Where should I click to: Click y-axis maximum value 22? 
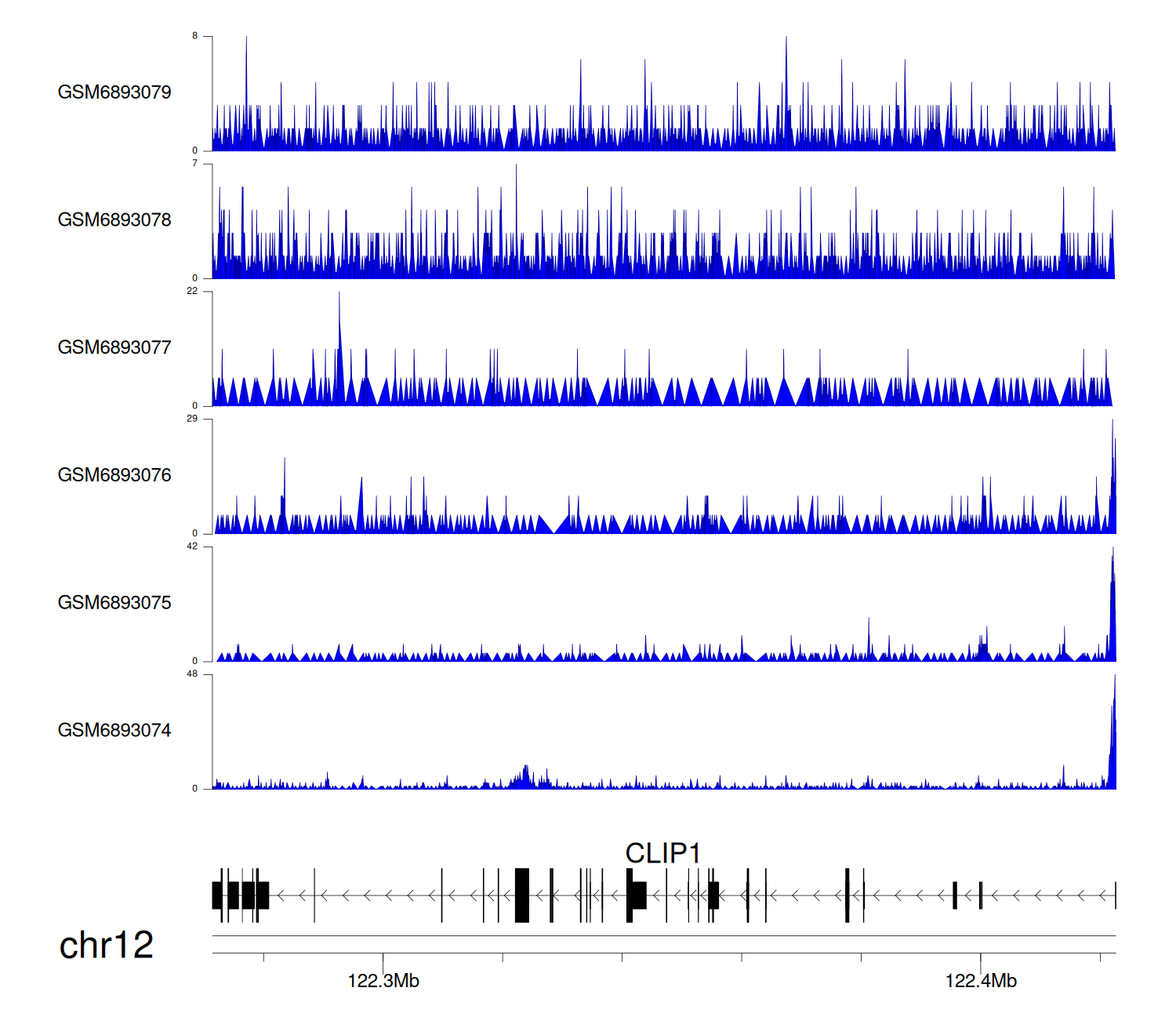(192, 291)
